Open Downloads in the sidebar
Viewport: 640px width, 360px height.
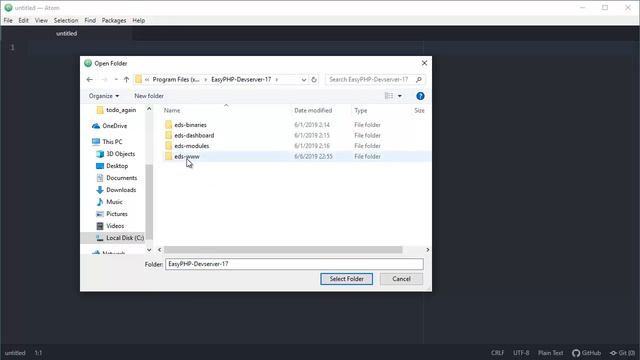coord(121,190)
